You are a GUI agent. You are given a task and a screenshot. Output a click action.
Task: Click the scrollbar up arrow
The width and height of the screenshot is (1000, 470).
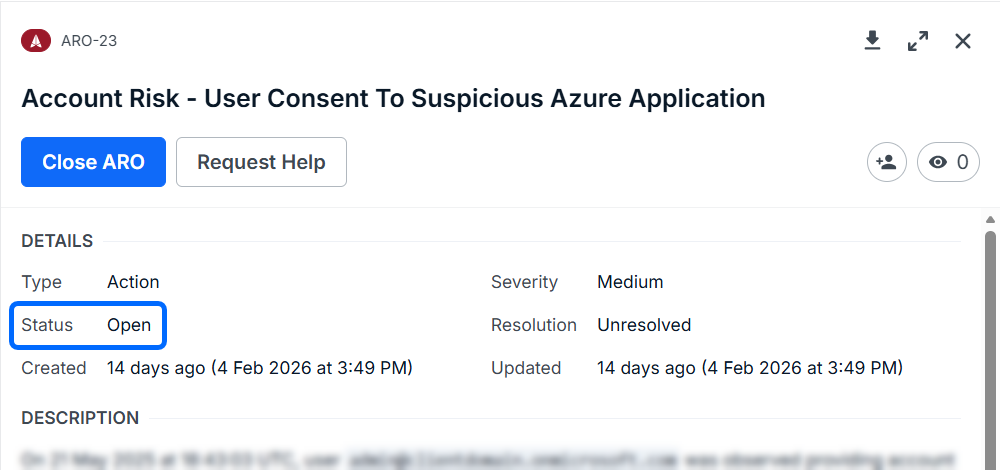(x=991, y=220)
